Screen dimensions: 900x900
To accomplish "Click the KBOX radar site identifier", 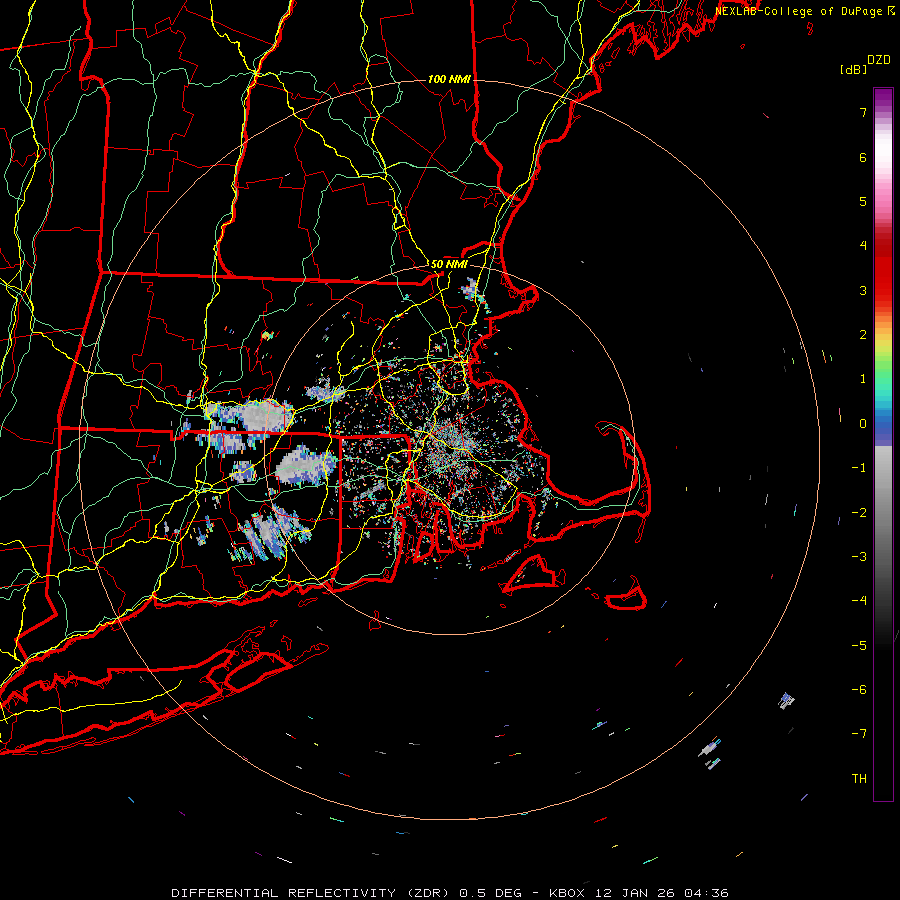I will pyautogui.click(x=568, y=893).
